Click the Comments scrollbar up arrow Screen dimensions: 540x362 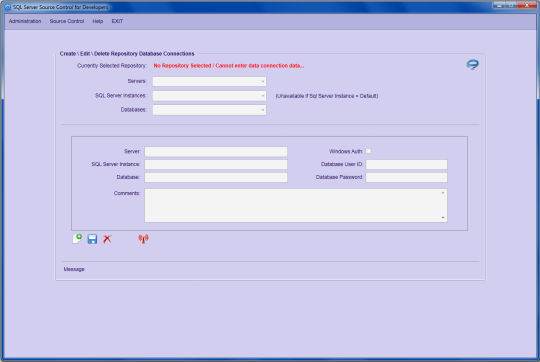pos(443,193)
